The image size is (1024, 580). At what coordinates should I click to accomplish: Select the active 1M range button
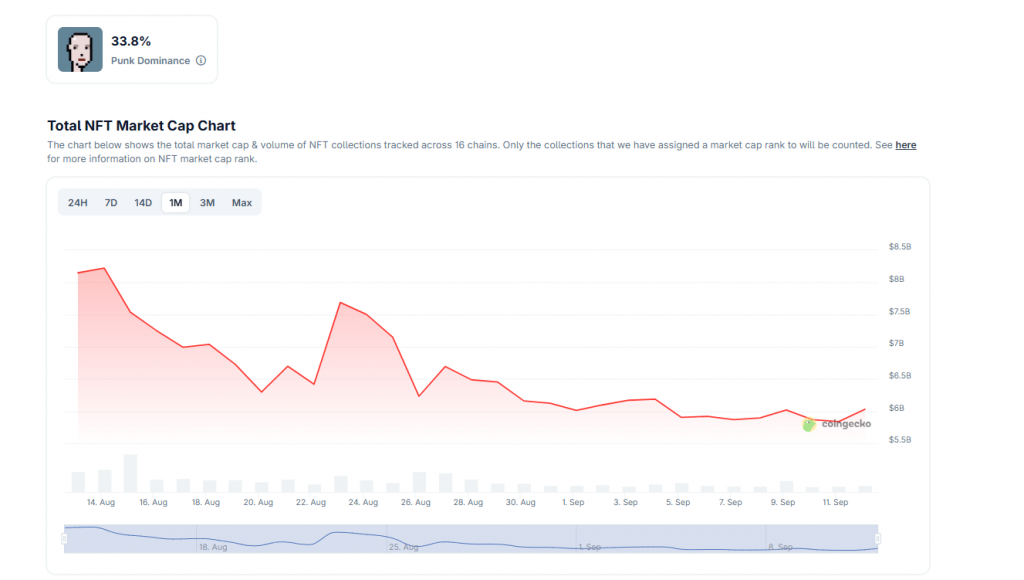(175, 202)
